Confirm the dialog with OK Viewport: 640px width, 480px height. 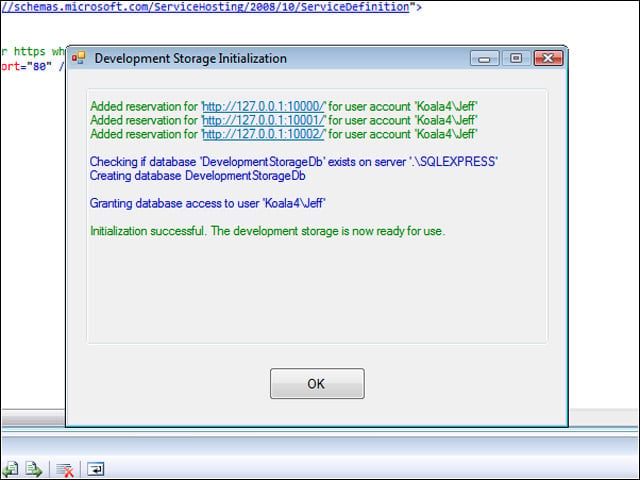point(317,384)
